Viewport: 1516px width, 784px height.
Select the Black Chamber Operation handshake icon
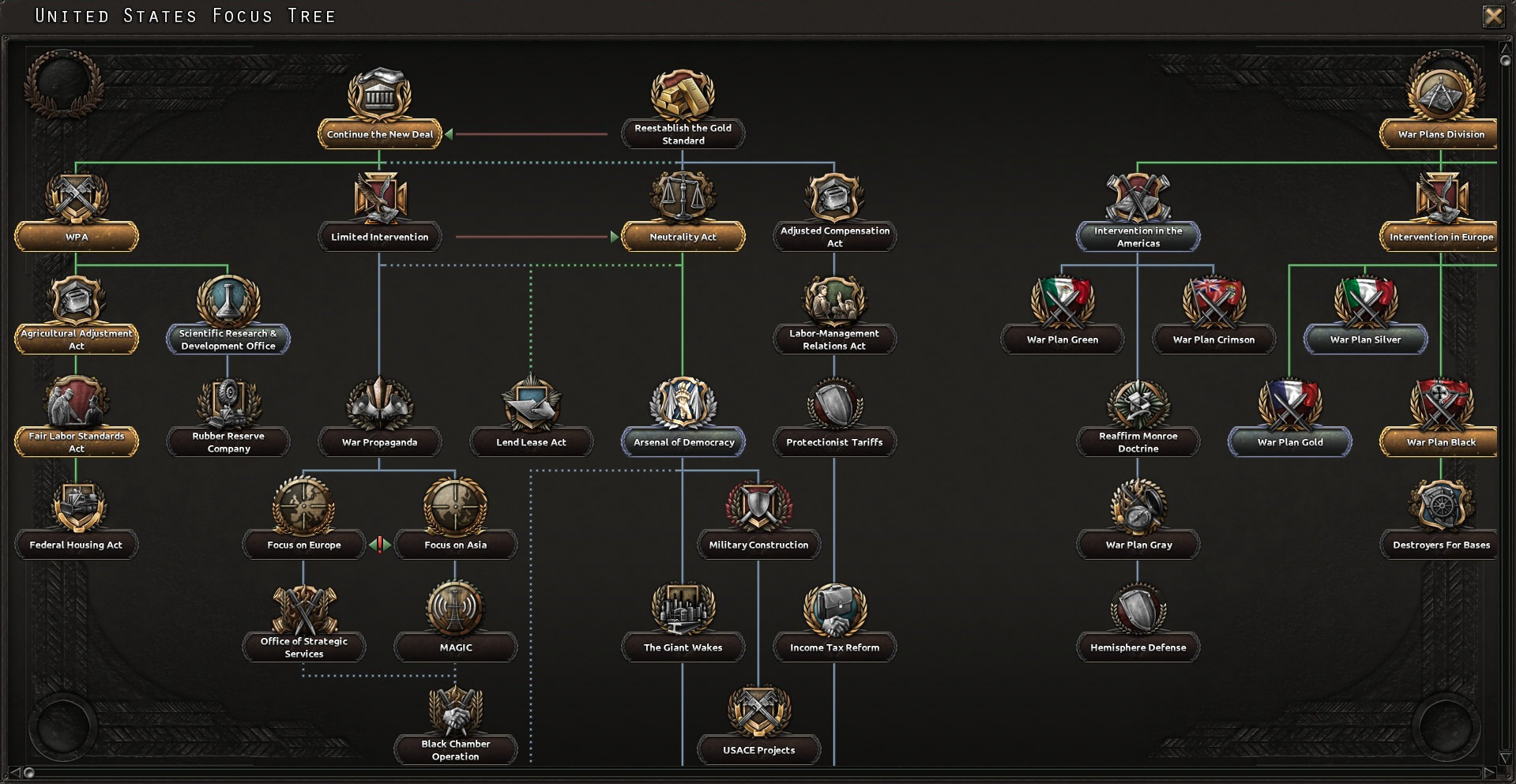(x=456, y=710)
